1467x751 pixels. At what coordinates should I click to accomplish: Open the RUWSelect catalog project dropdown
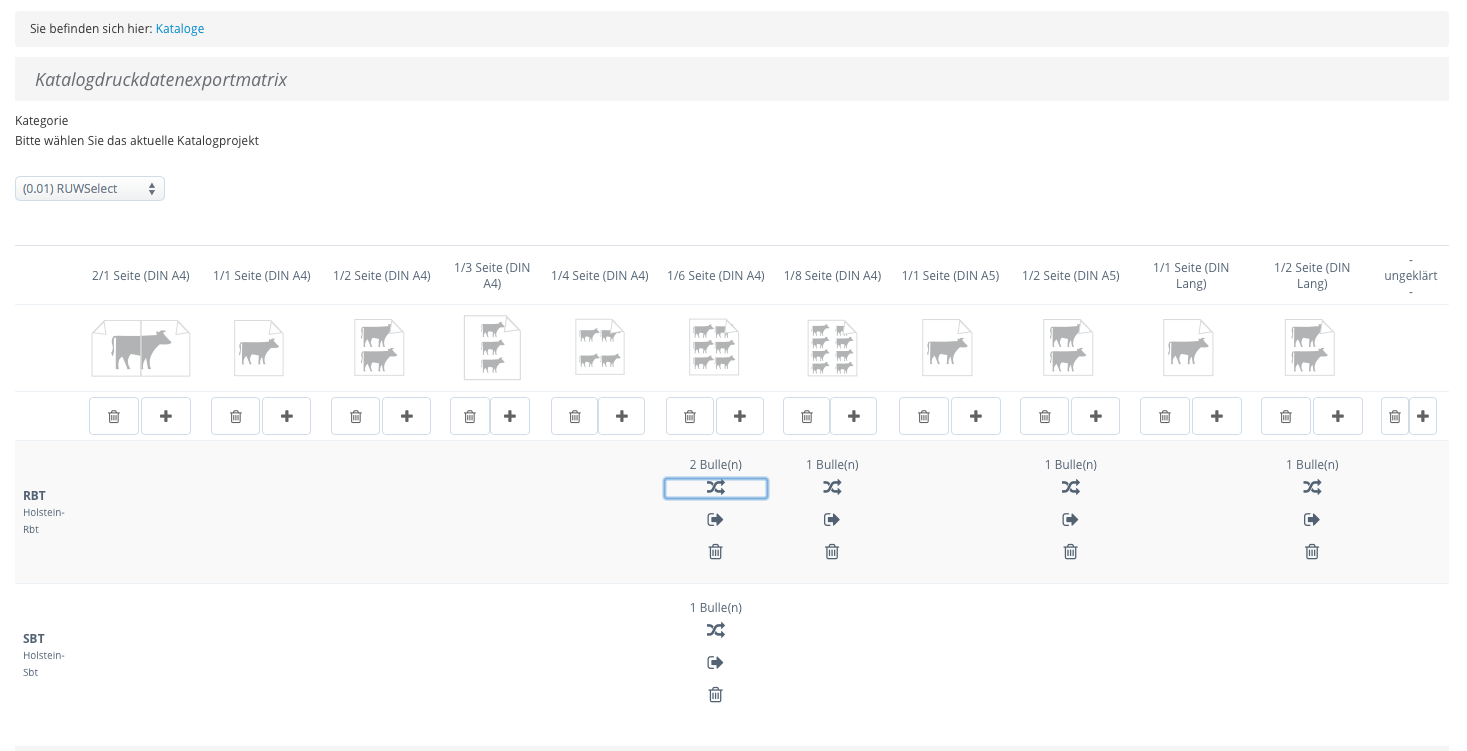point(90,189)
